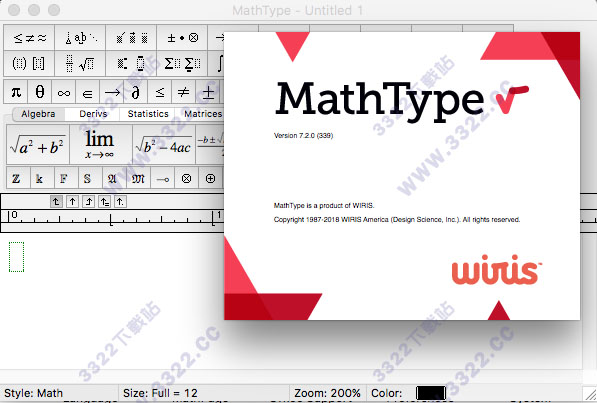Insert the limit x to infinity expression
Image resolution: width=597 pixels, height=403 pixels.
[x=101, y=145]
